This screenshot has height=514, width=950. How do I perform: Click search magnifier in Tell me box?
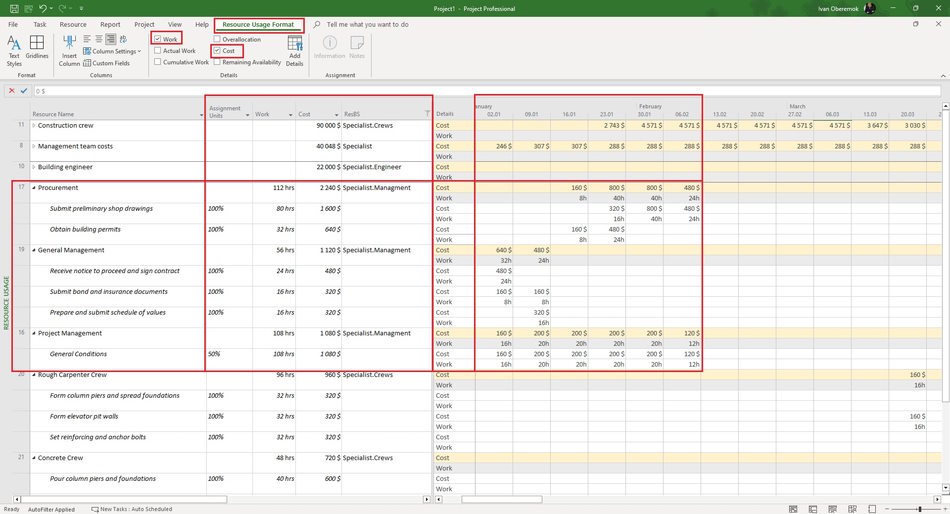pos(317,25)
